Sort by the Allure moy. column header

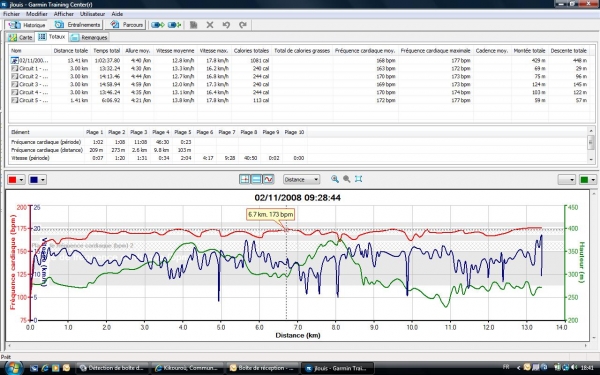(138, 51)
